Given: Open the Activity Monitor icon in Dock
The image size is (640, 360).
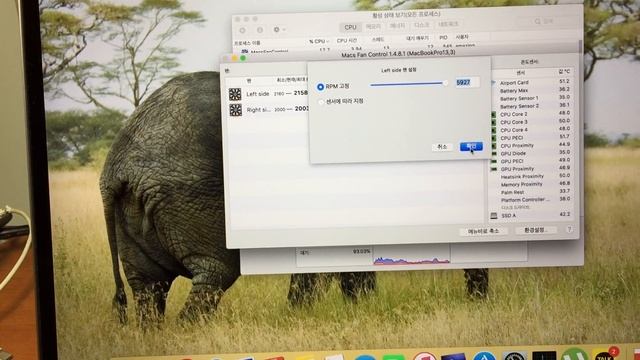Looking at the screenshot, I should tap(544, 356).
